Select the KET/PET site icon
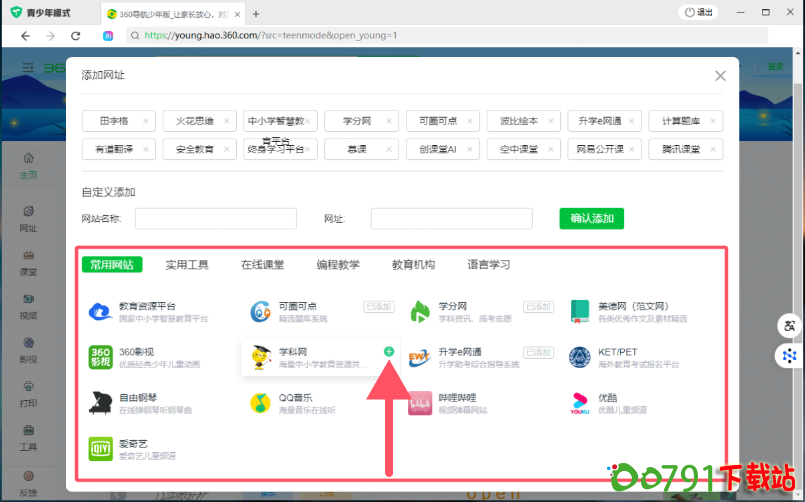This screenshot has height=502, width=805. coord(581,357)
